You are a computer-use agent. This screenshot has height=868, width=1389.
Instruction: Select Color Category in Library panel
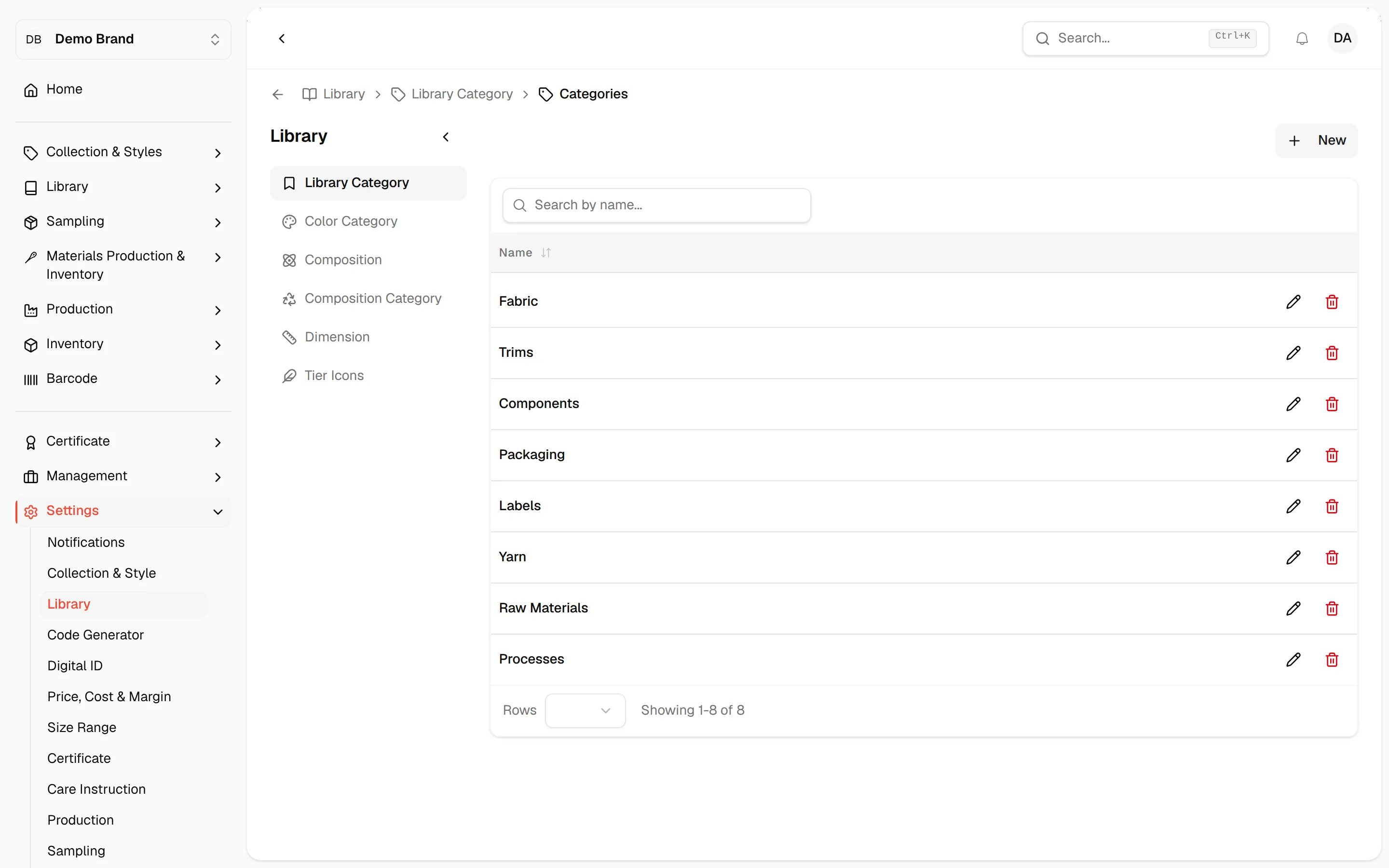(x=368, y=222)
